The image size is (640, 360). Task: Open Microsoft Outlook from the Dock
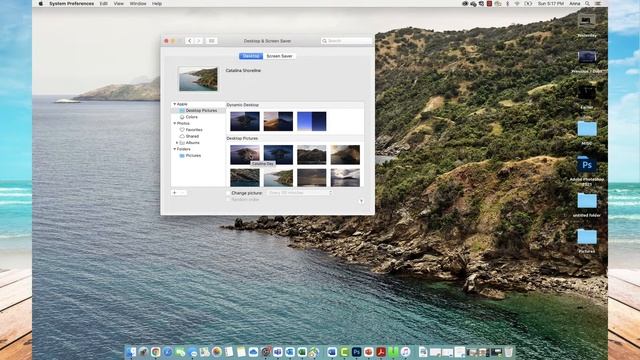[x=290, y=352]
